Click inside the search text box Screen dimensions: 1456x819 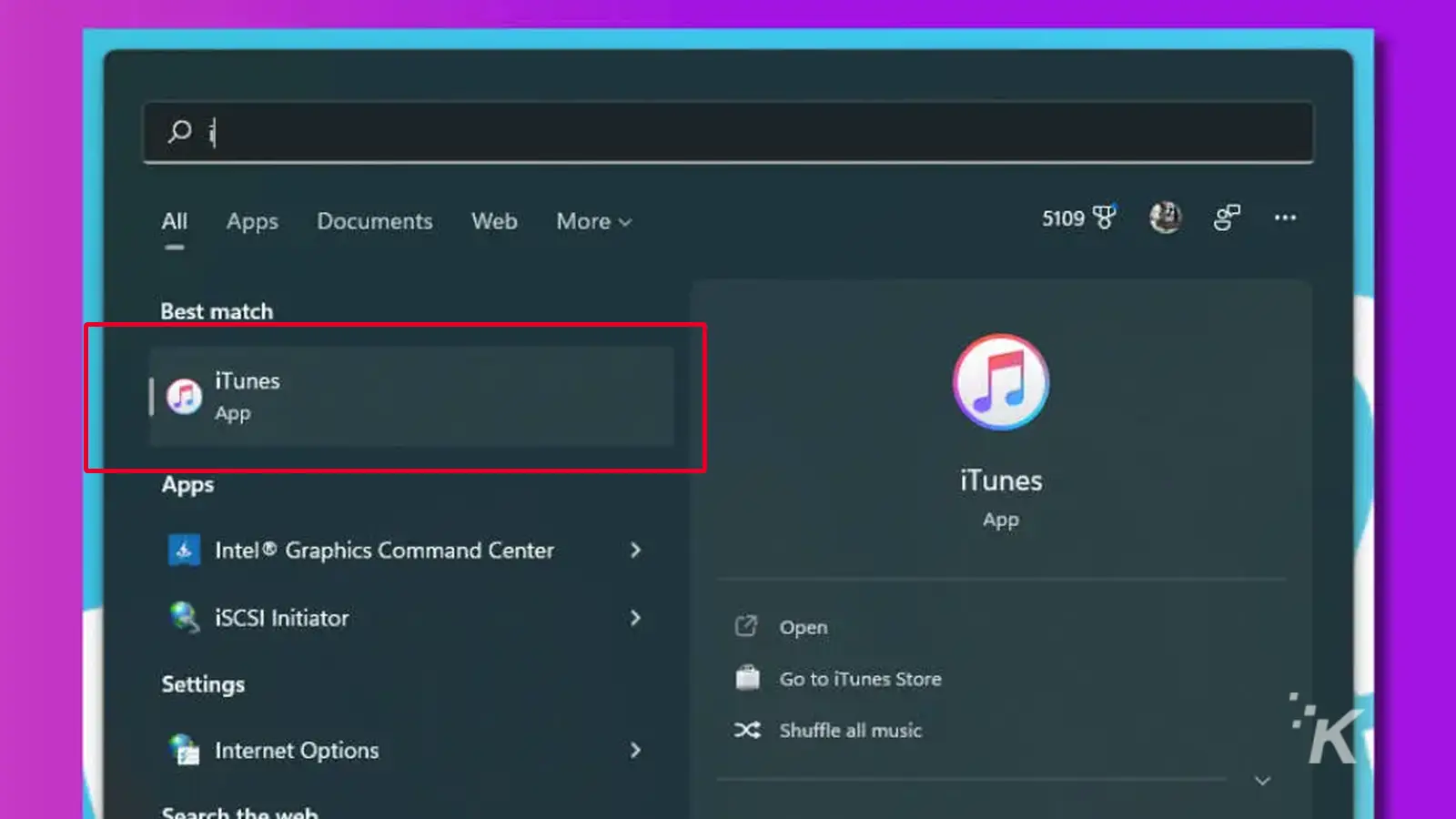[728, 132]
